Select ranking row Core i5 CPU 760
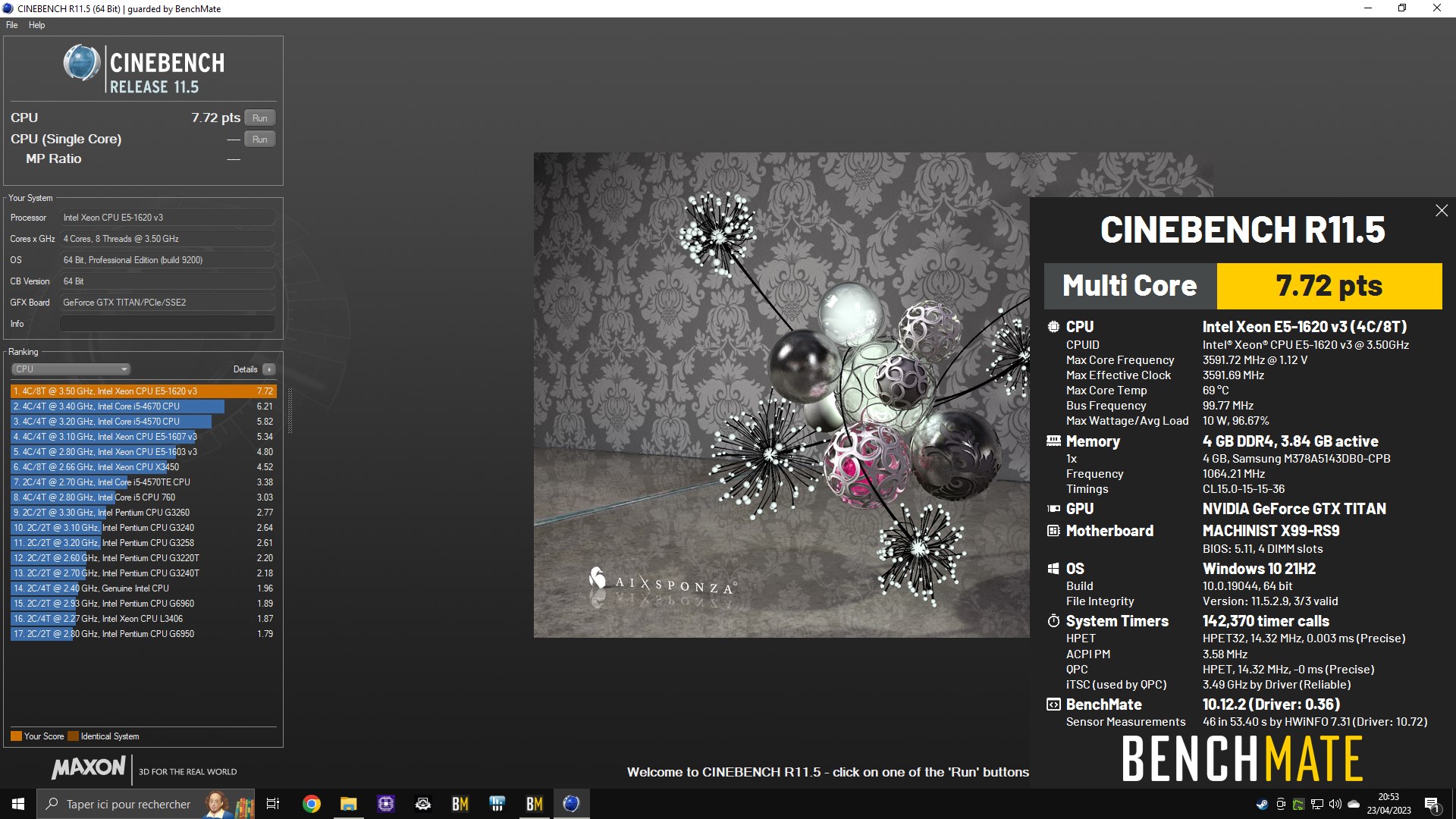This screenshot has width=1456, height=819. (x=143, y=497)
